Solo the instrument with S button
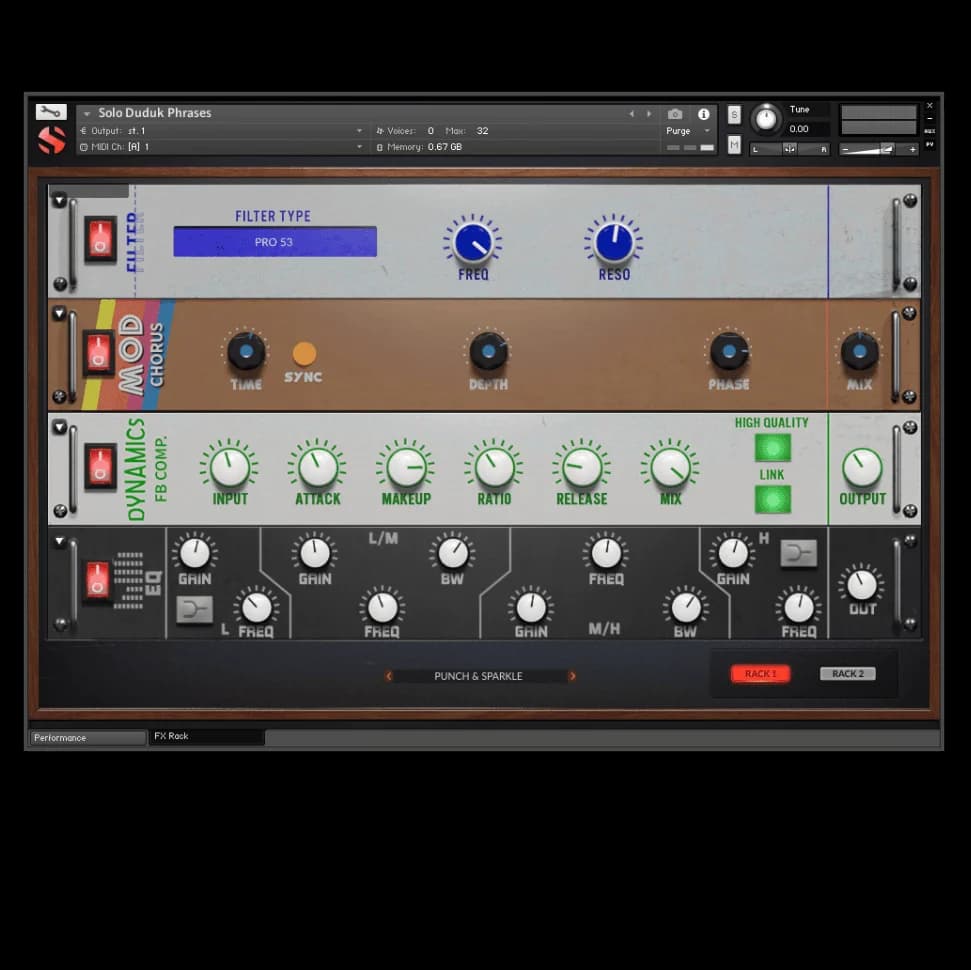This screenshot has height=970, width=971. pos(734,115)
